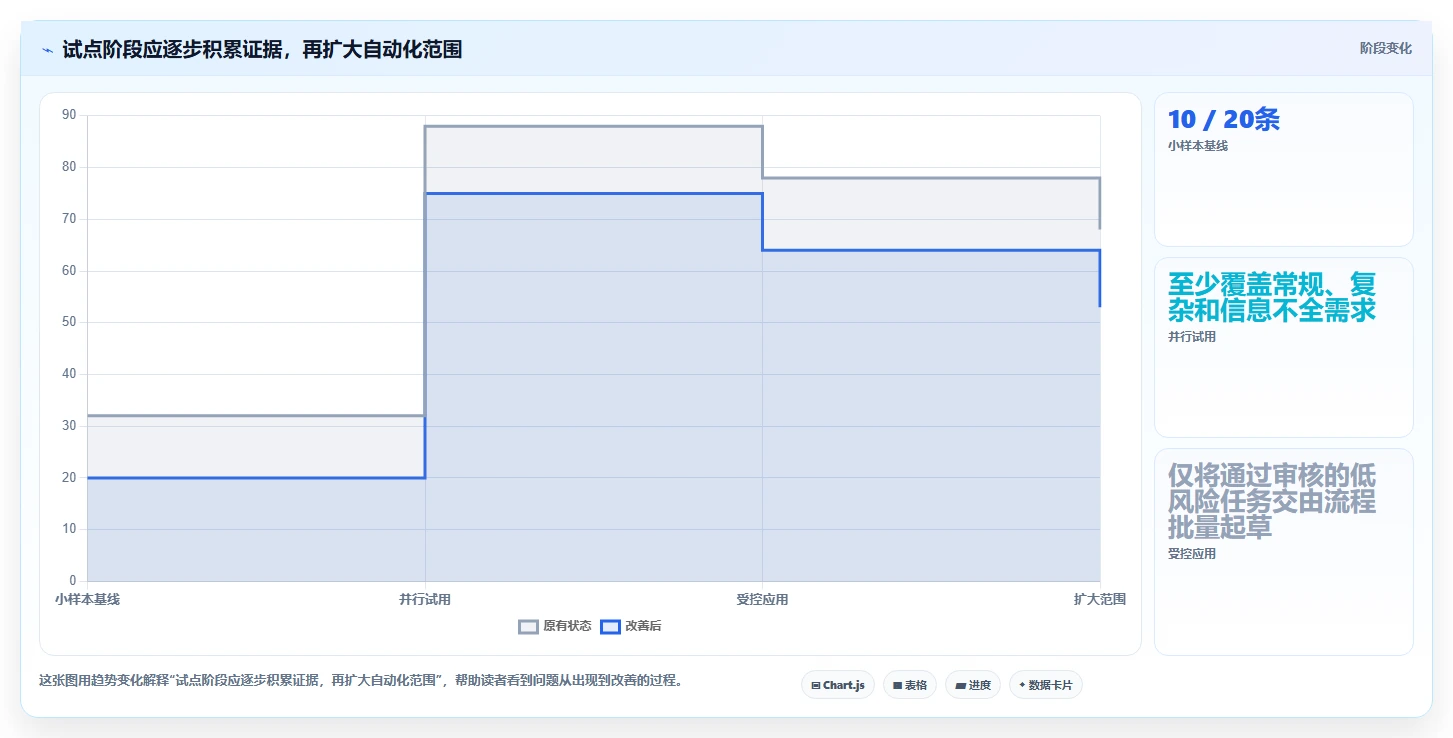Click the blue 改善后 legend color box
This screenshot has width=1453, height=738.
[611, 627]
